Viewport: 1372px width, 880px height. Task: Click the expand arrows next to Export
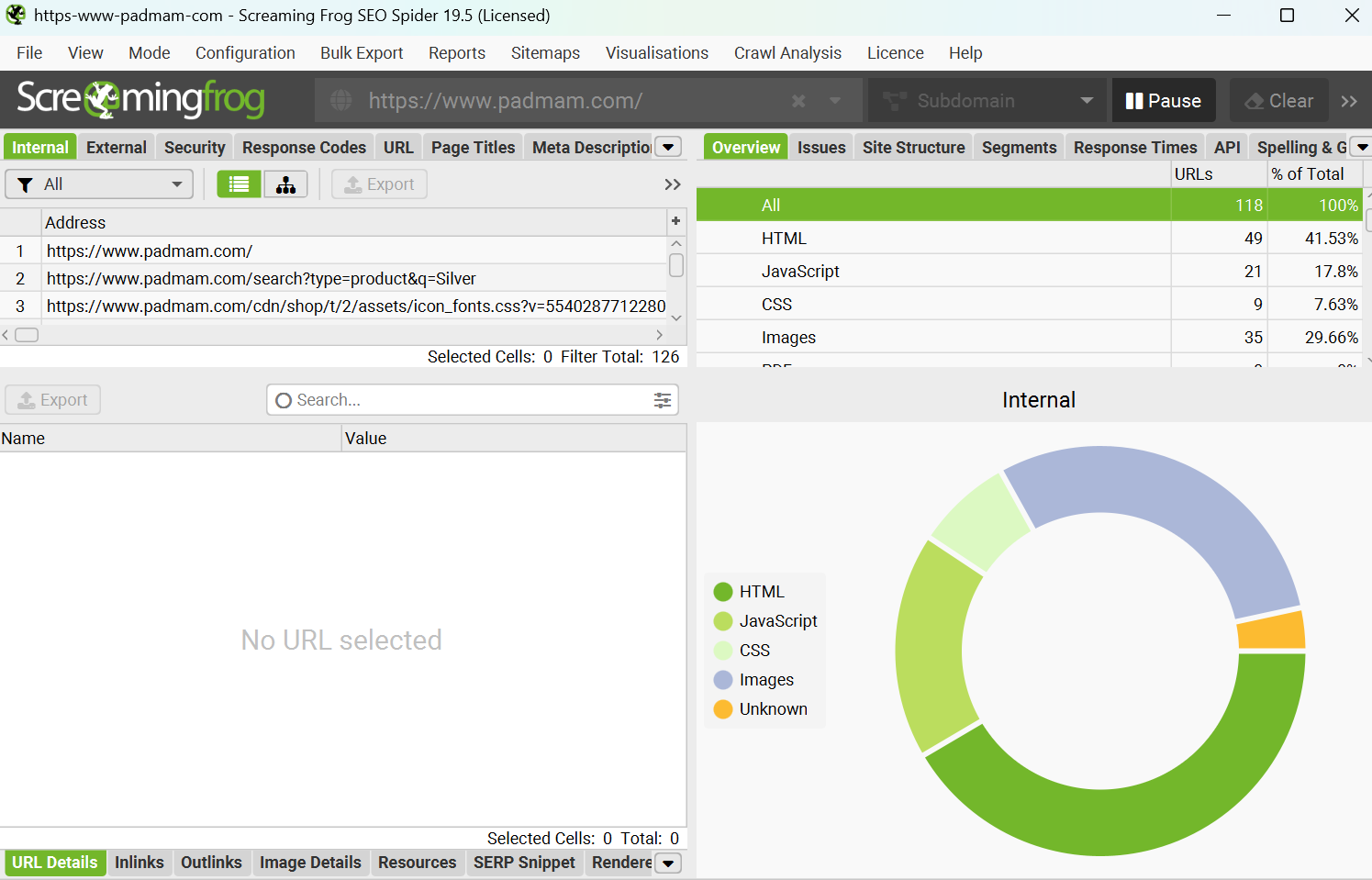[x=672, y=184]
